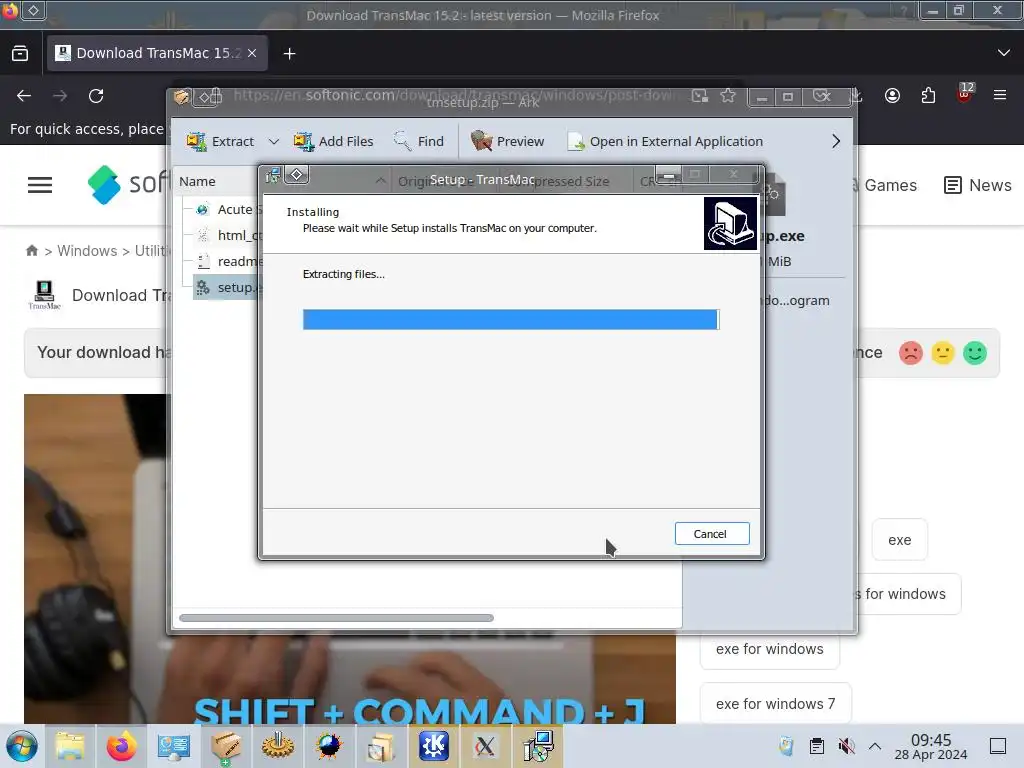Rate experience with green happy face
The height and width of the screenshot is (768, 1024).
coord(975,353)
